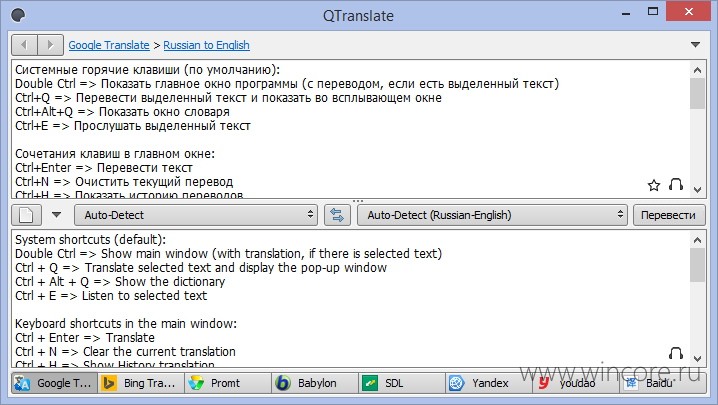718x405 pixels.
Task: Clear translation with the blank page icon
Action: click(x=27, y=215)
